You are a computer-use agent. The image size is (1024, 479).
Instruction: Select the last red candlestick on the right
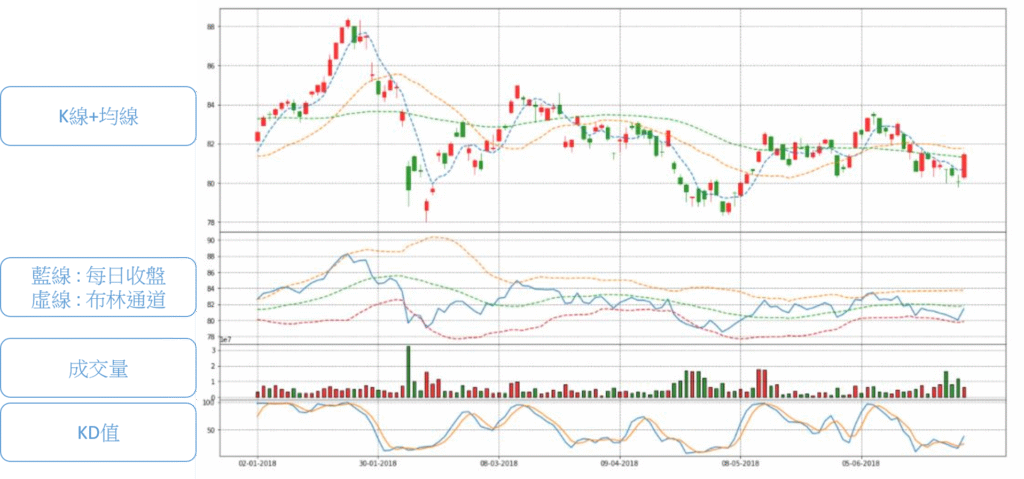[x=964, y=166]
